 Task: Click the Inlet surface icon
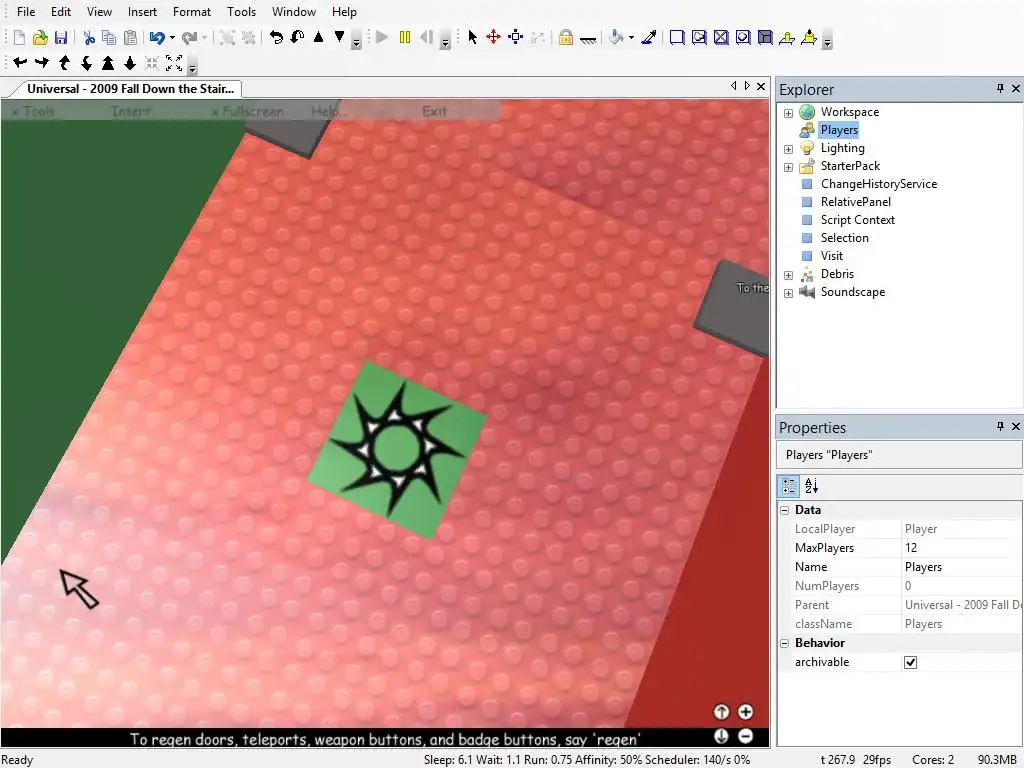click(x=765, y=37)
